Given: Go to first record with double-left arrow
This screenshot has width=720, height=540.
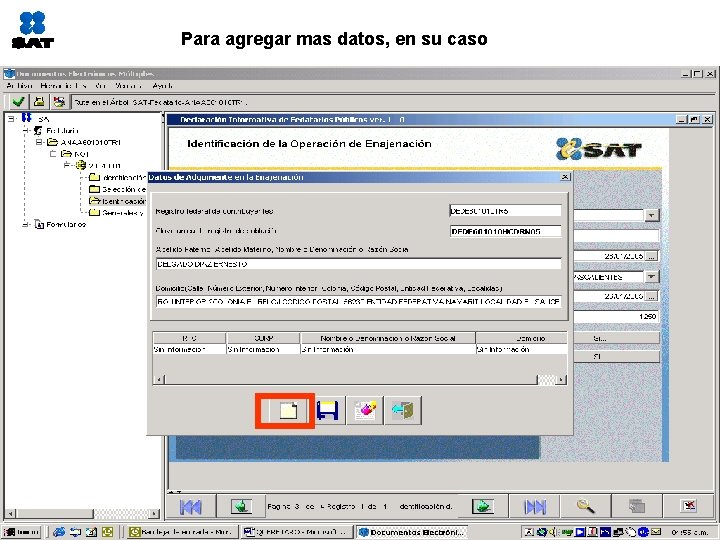Looking at the screenshot, I should coord(191,506).
